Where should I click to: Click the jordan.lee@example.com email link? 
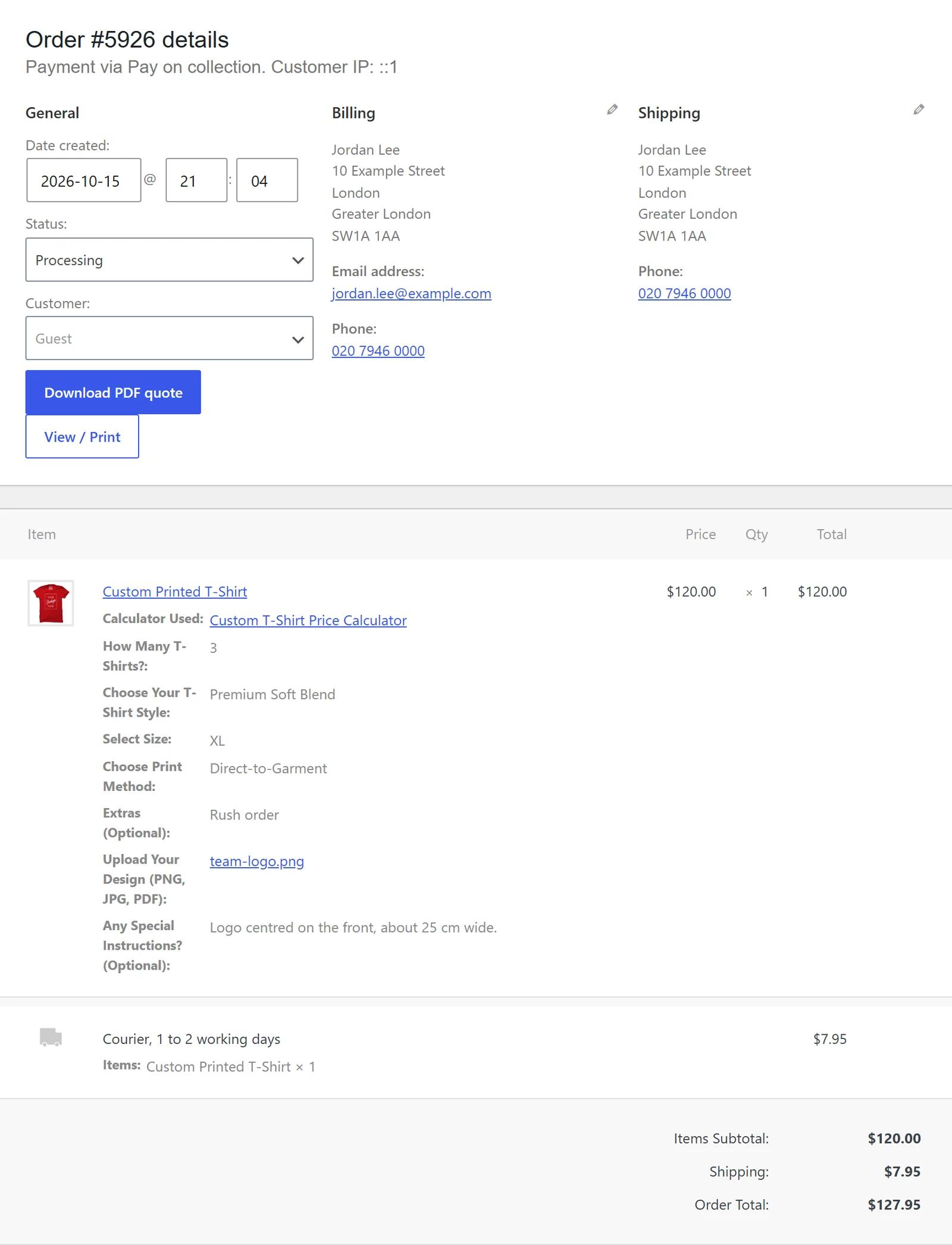412,293
